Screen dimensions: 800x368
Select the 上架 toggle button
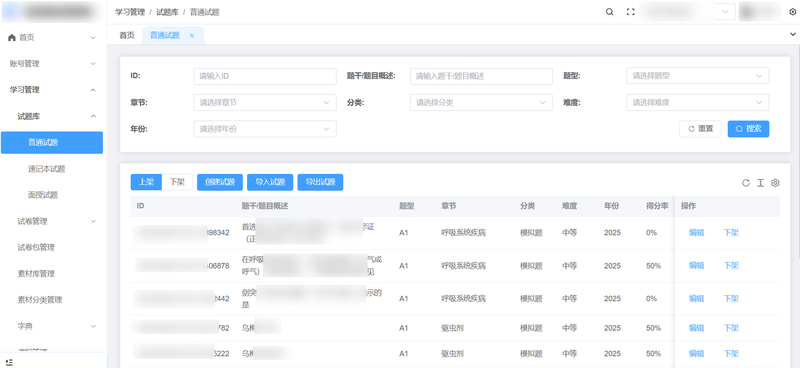146,182
